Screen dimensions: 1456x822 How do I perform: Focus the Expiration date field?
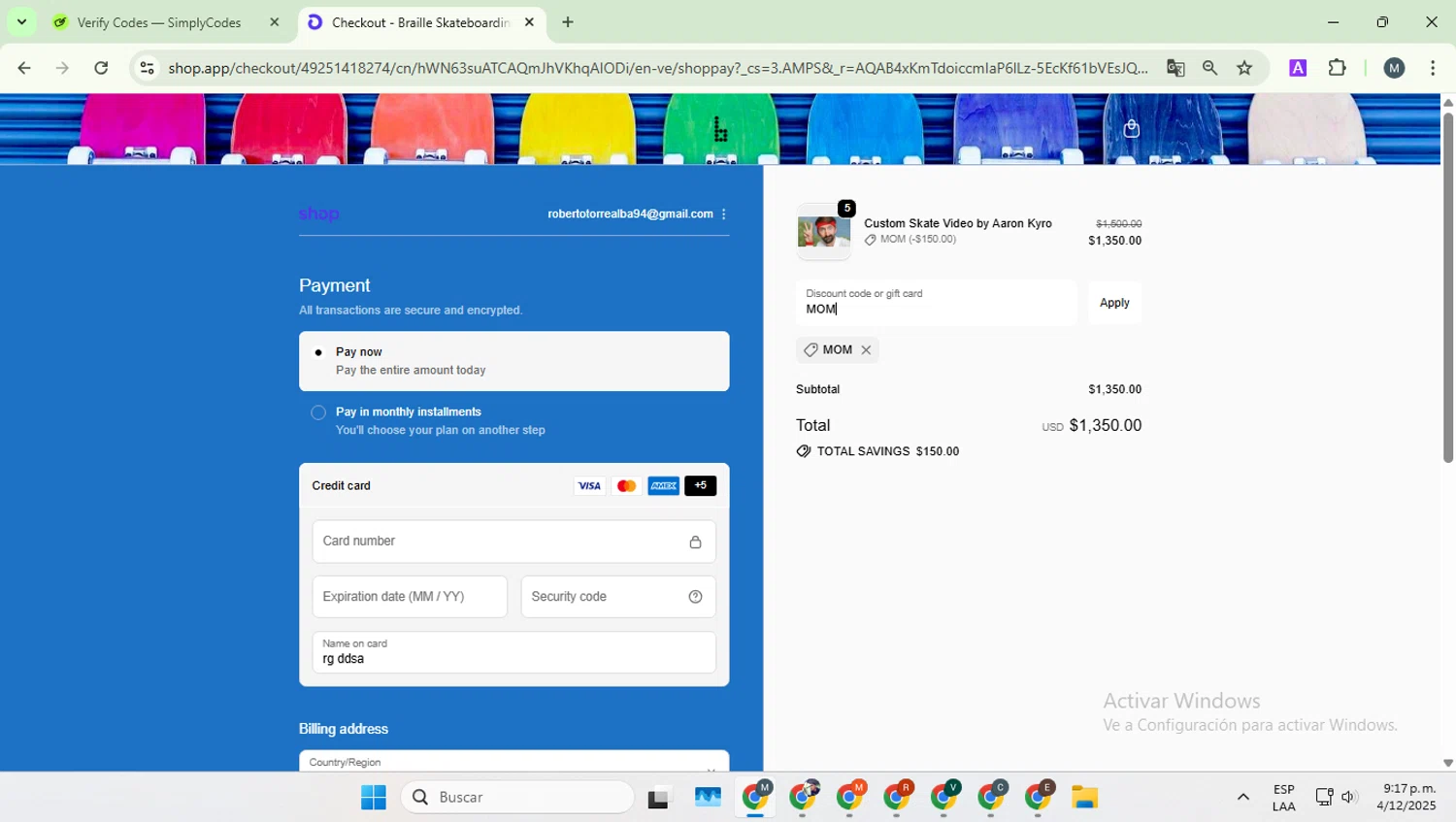click(410, 597)
